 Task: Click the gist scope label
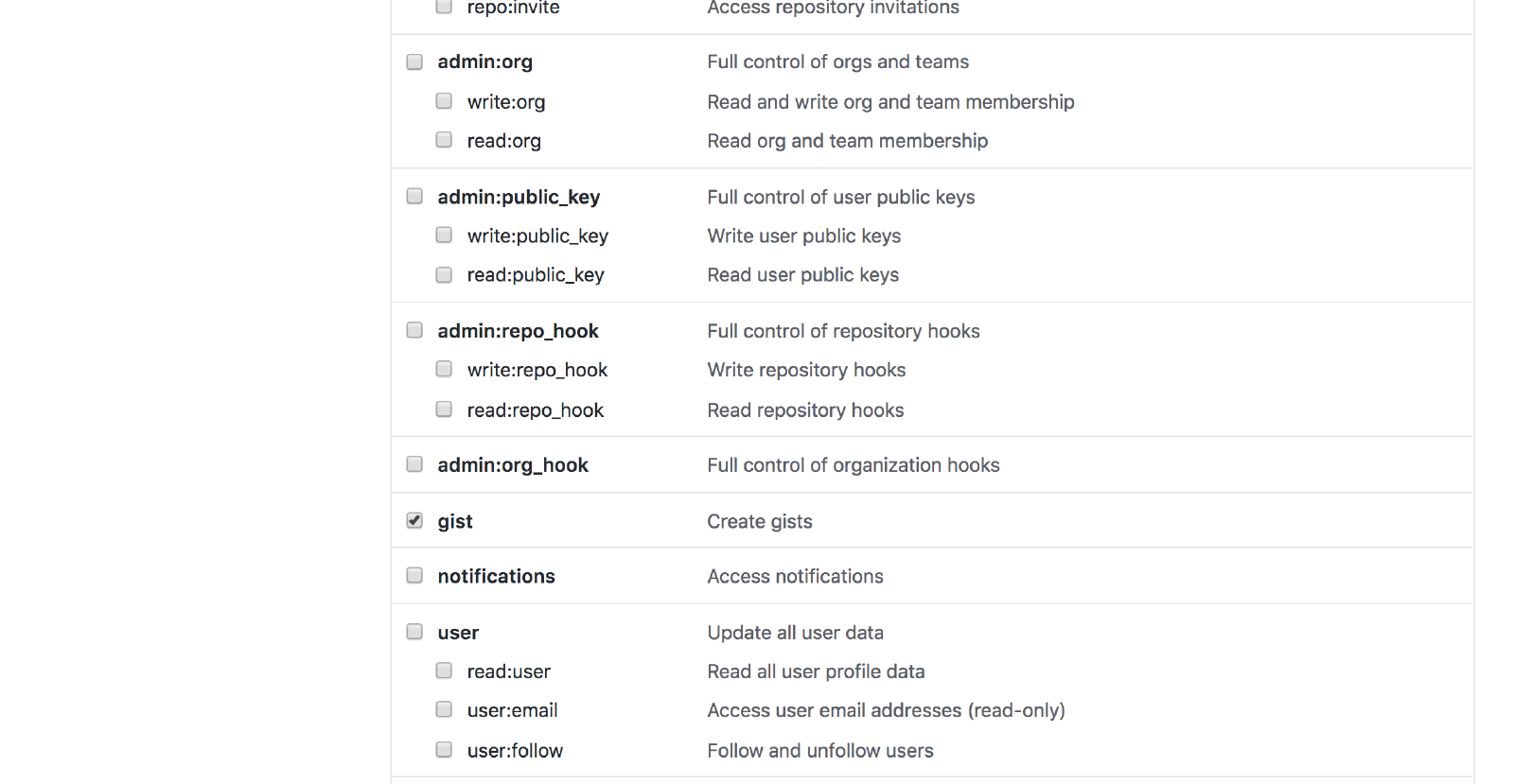click(455, 522)
